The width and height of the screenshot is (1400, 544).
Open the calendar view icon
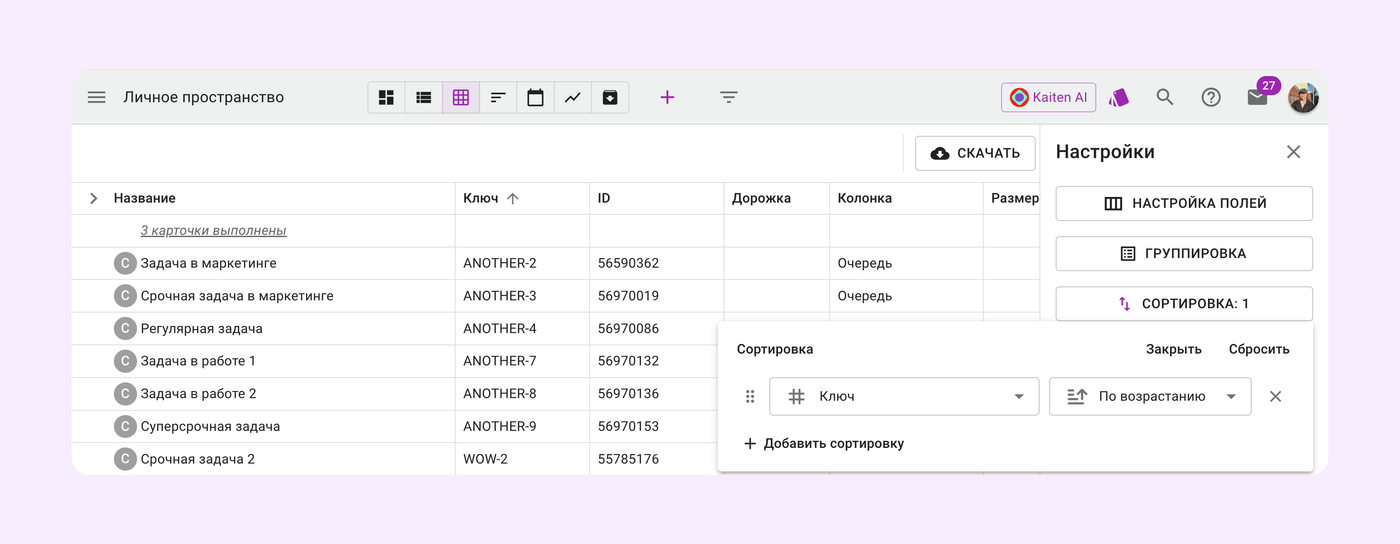[535, 97]
